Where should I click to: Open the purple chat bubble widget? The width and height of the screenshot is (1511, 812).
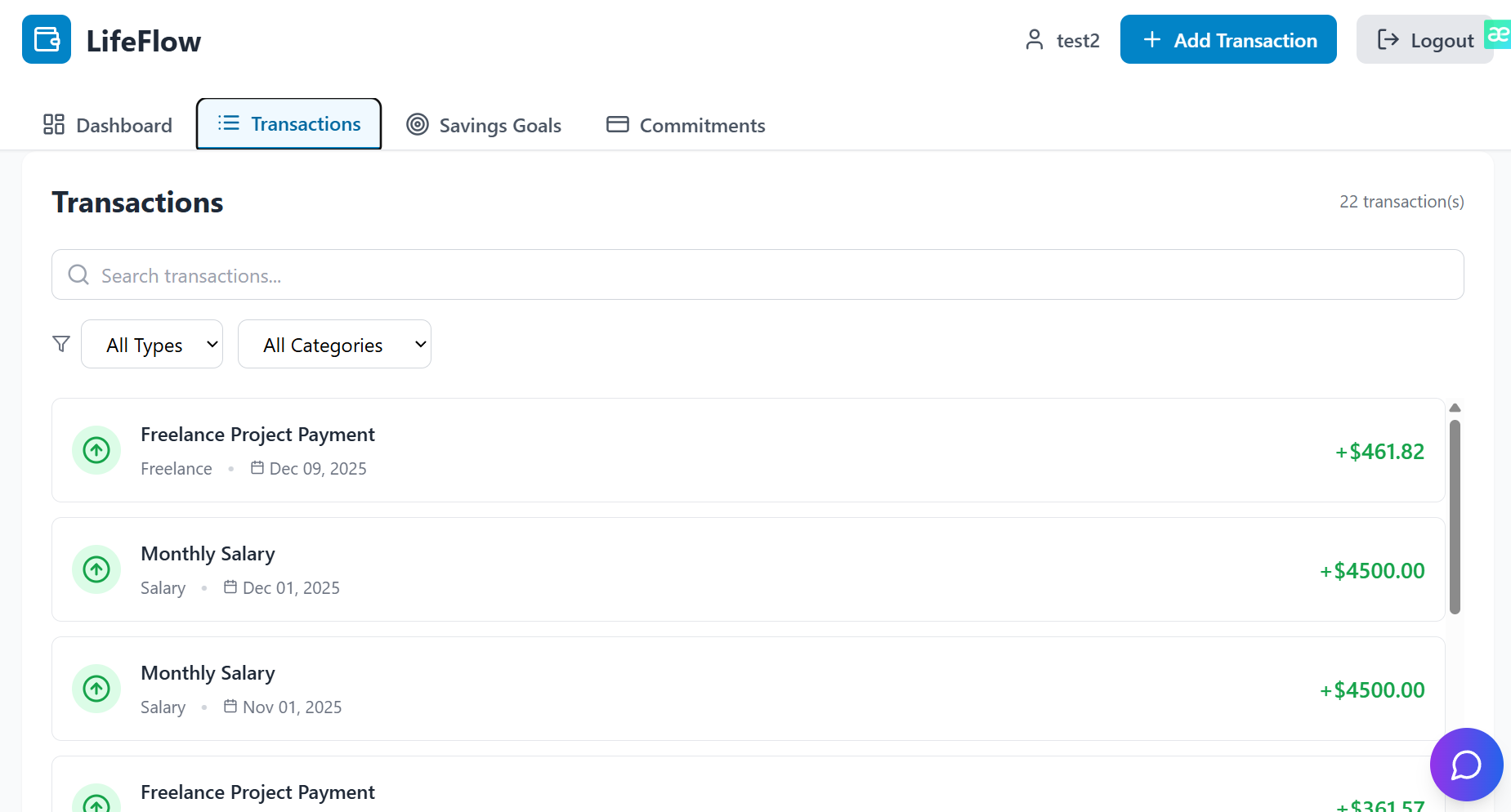1467,765
